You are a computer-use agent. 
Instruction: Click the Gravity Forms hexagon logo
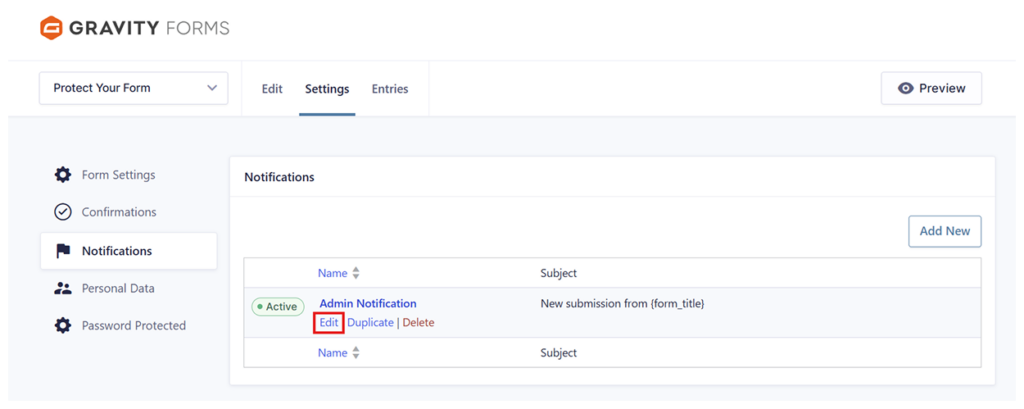click(51, 28)
